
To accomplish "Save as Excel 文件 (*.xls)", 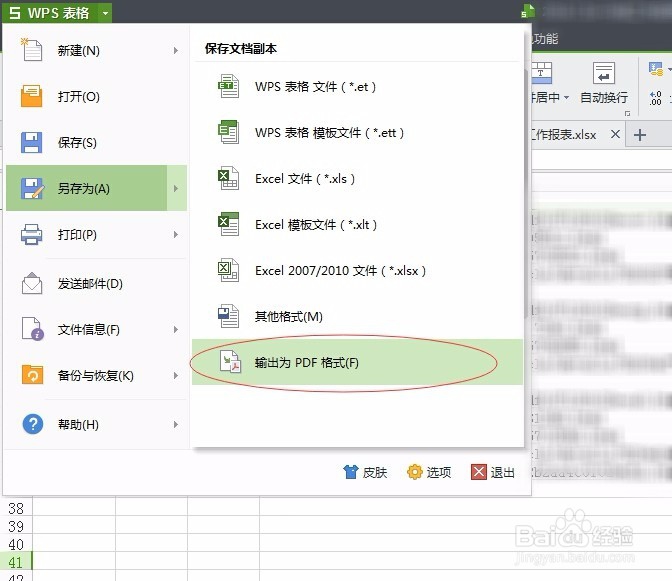I will (357, 178).
